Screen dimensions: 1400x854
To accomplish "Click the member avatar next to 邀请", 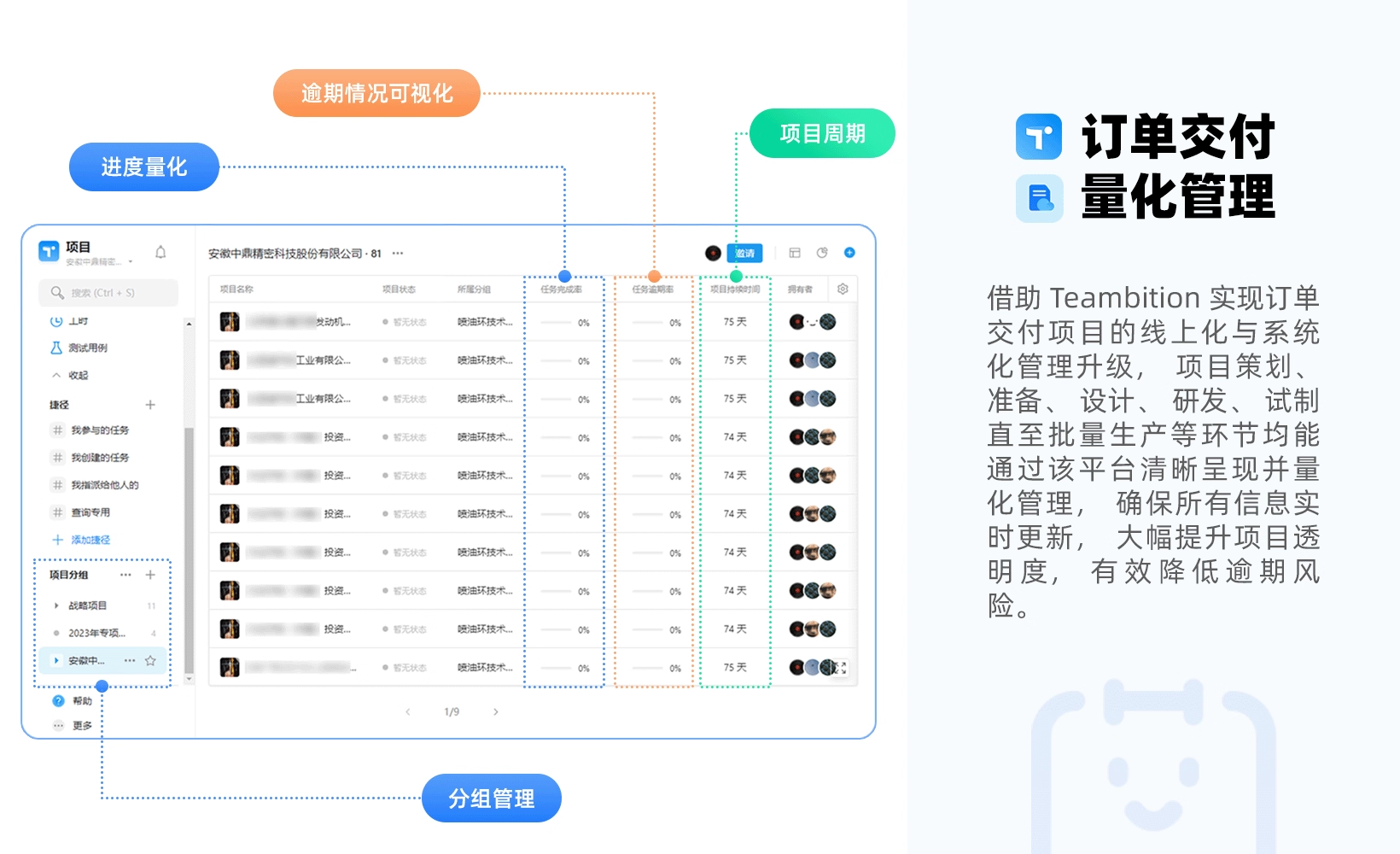I will (x=713, y=253).
